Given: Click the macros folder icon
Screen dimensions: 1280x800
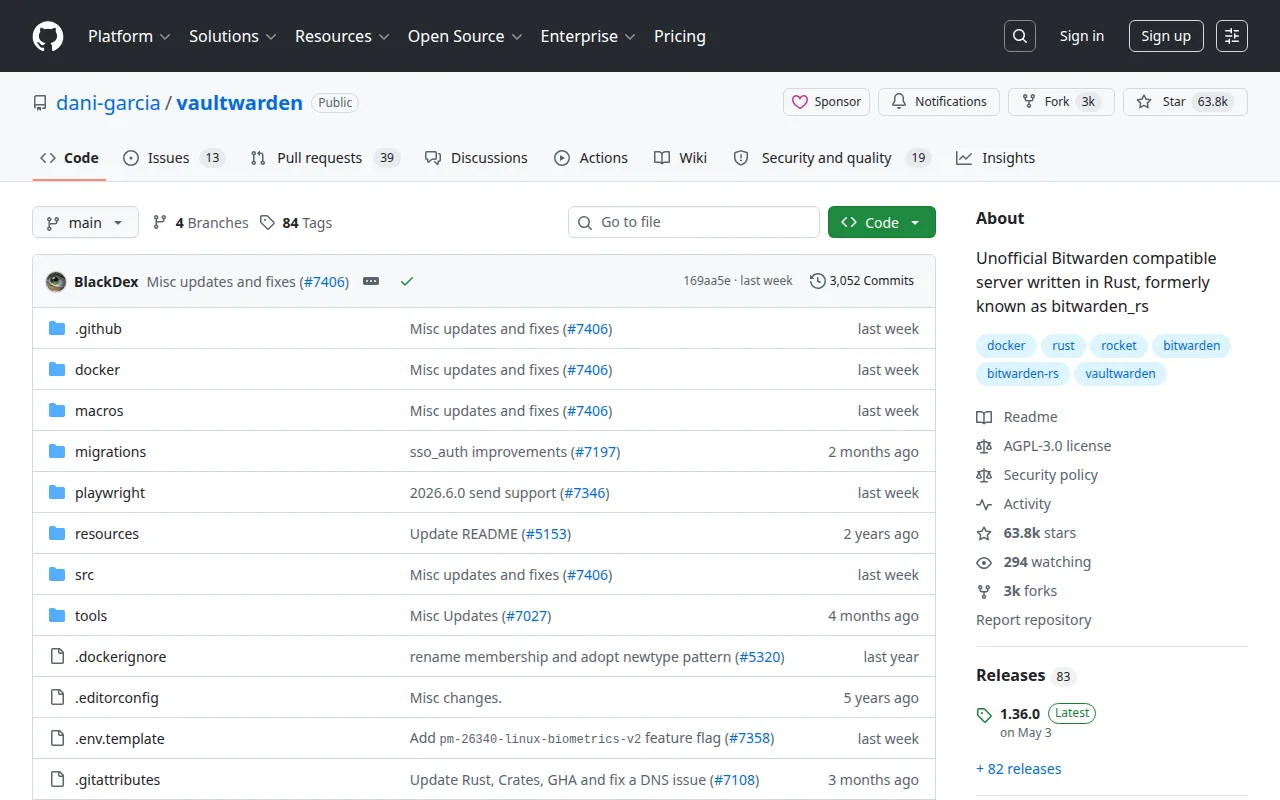Looking at the screenshot, I should (57, 411).
